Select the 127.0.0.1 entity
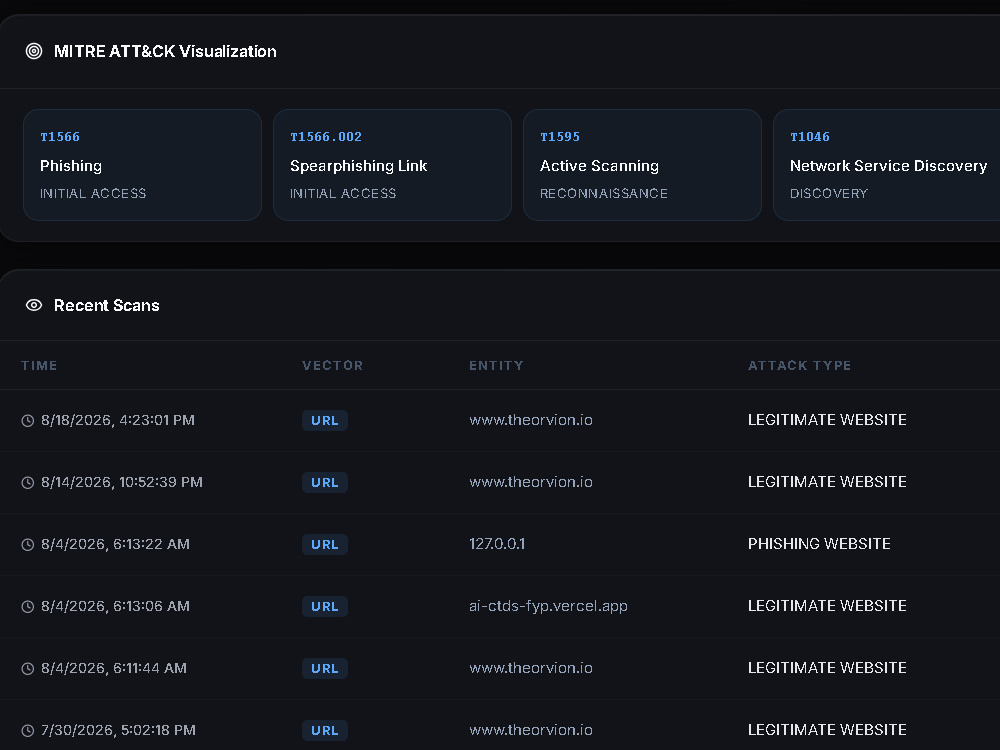 tap(497, 543)
